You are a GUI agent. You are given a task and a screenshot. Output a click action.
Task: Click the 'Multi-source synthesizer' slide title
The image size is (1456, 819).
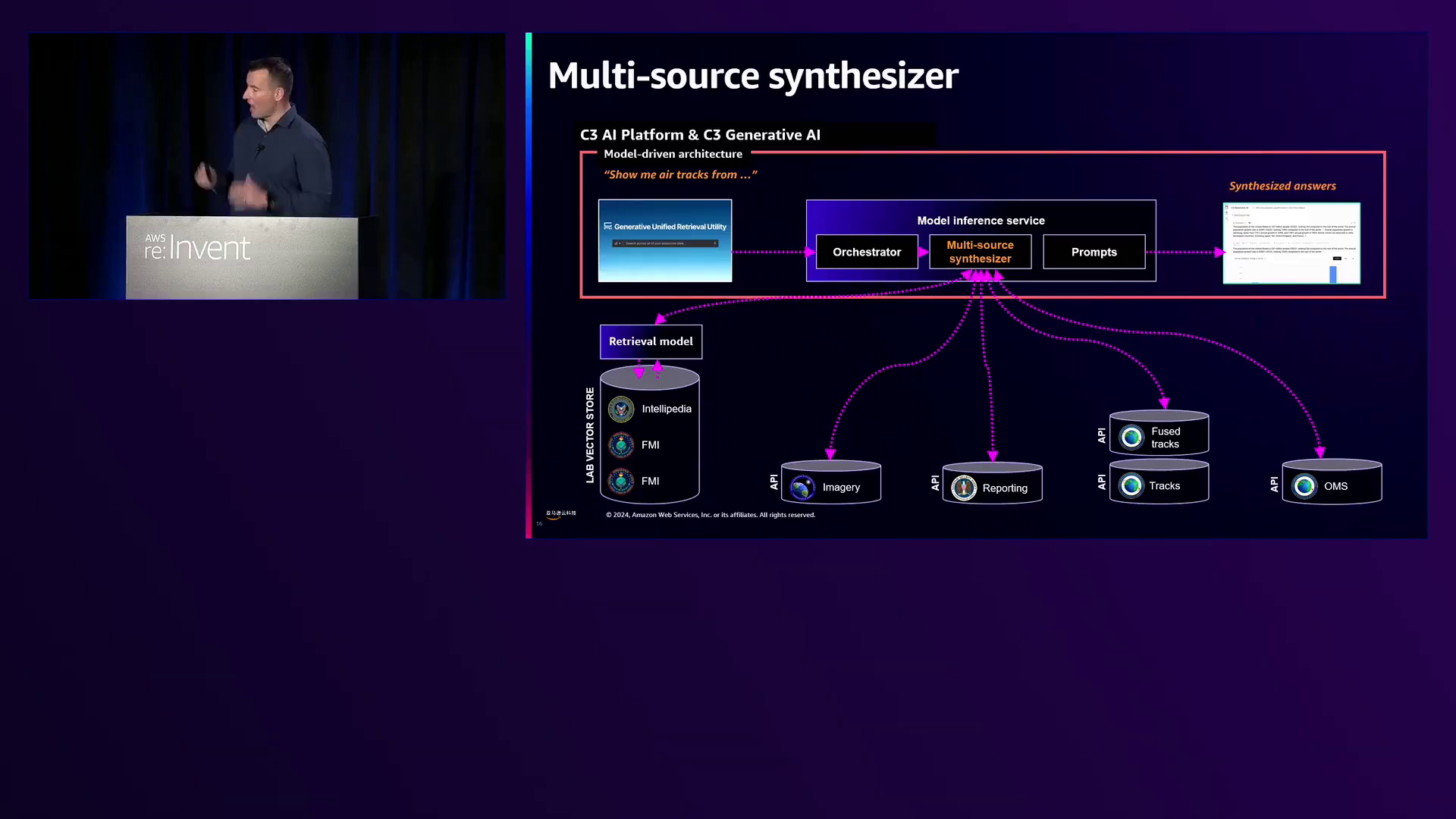click(x=753, y=76)
